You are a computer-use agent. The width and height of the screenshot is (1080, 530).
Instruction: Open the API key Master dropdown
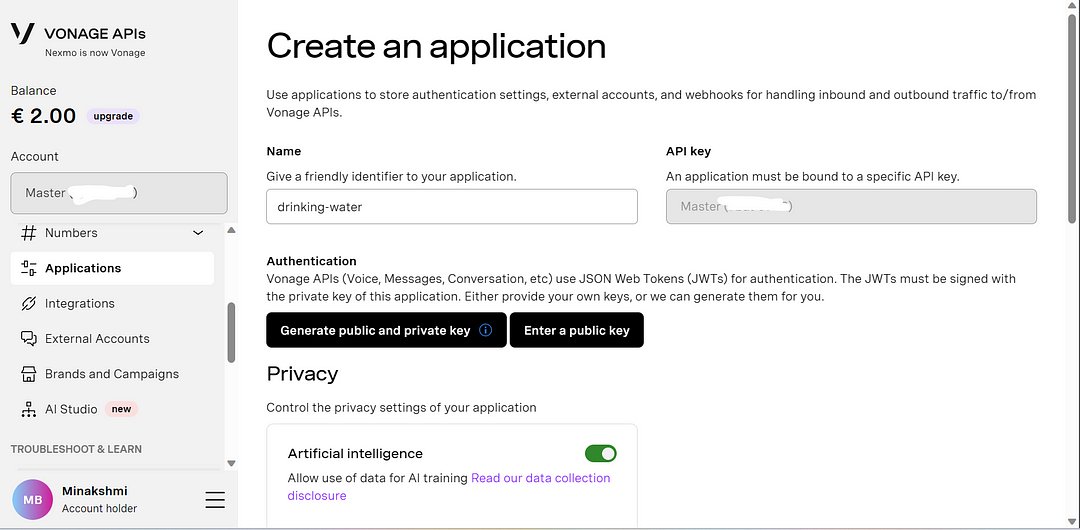[851, 206]
